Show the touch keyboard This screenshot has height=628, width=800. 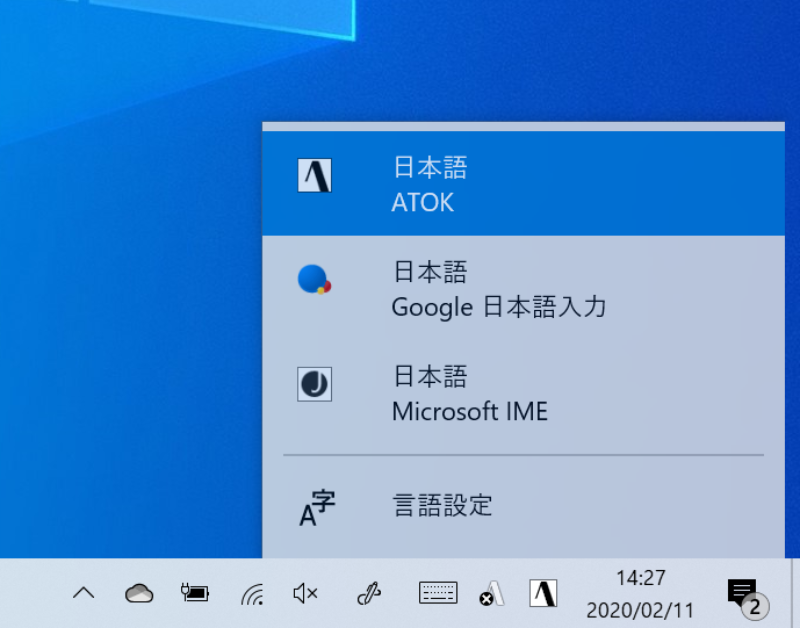click(x=437, y=593)
